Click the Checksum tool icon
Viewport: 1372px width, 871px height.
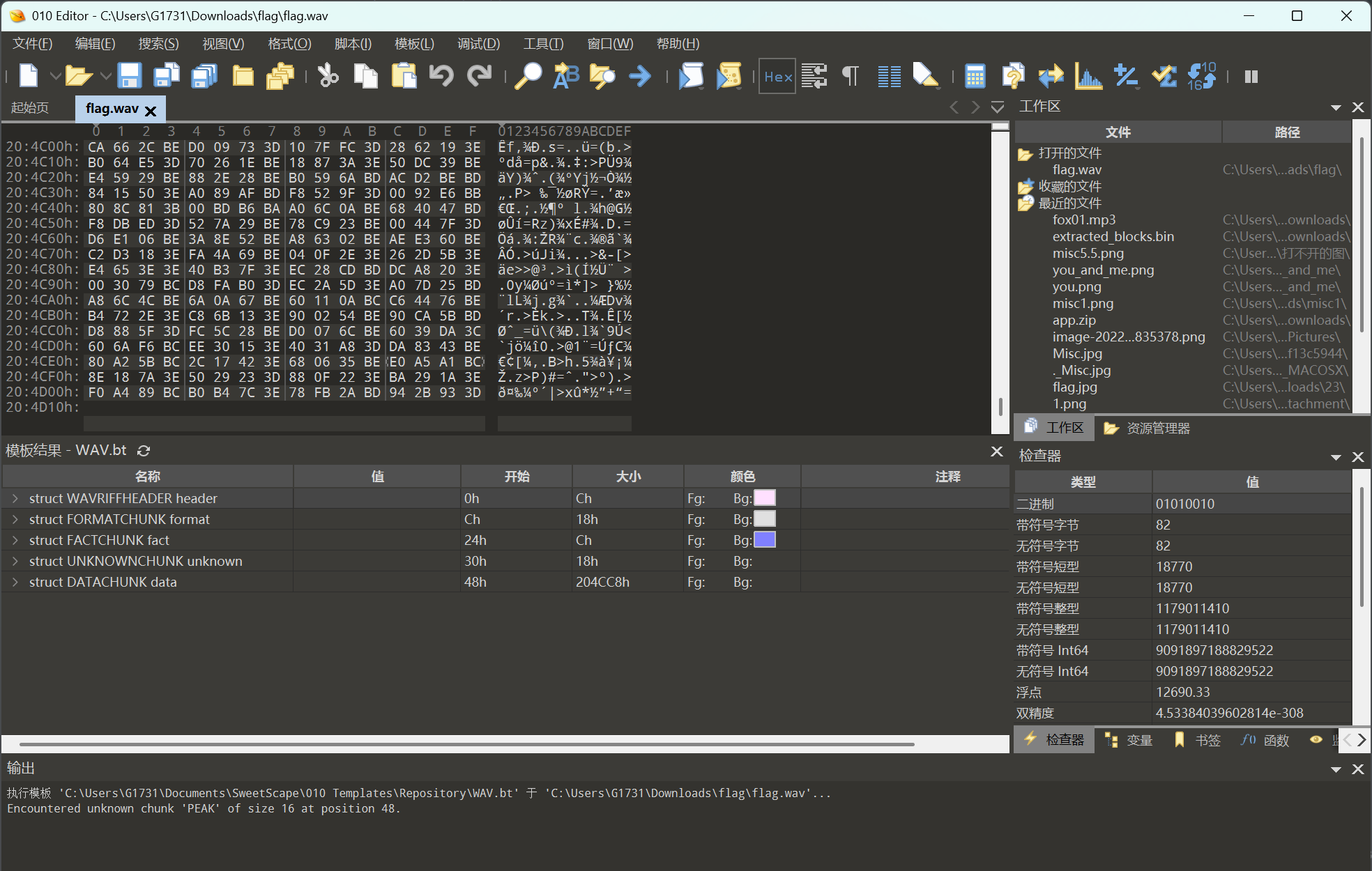1164,76
